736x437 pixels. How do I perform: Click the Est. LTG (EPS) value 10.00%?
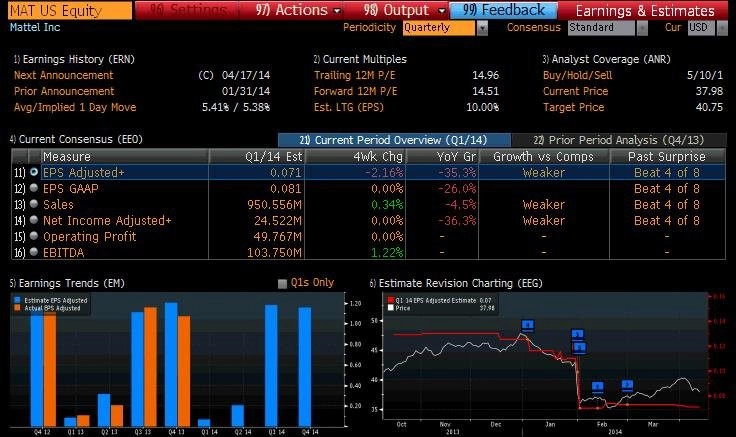point(483,107)
